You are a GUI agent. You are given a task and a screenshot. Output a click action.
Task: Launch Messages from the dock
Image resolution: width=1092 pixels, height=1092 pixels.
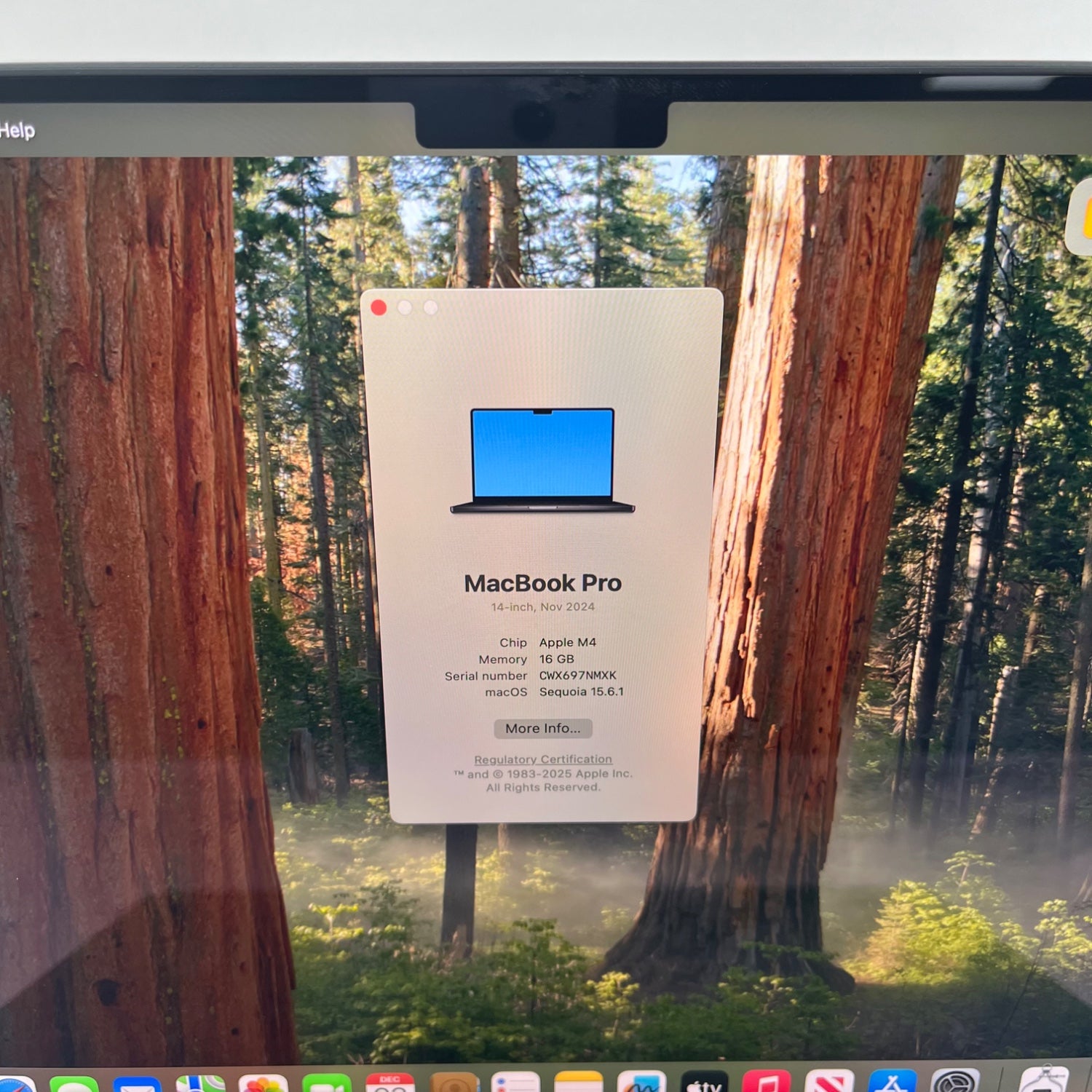[74, 1085]
